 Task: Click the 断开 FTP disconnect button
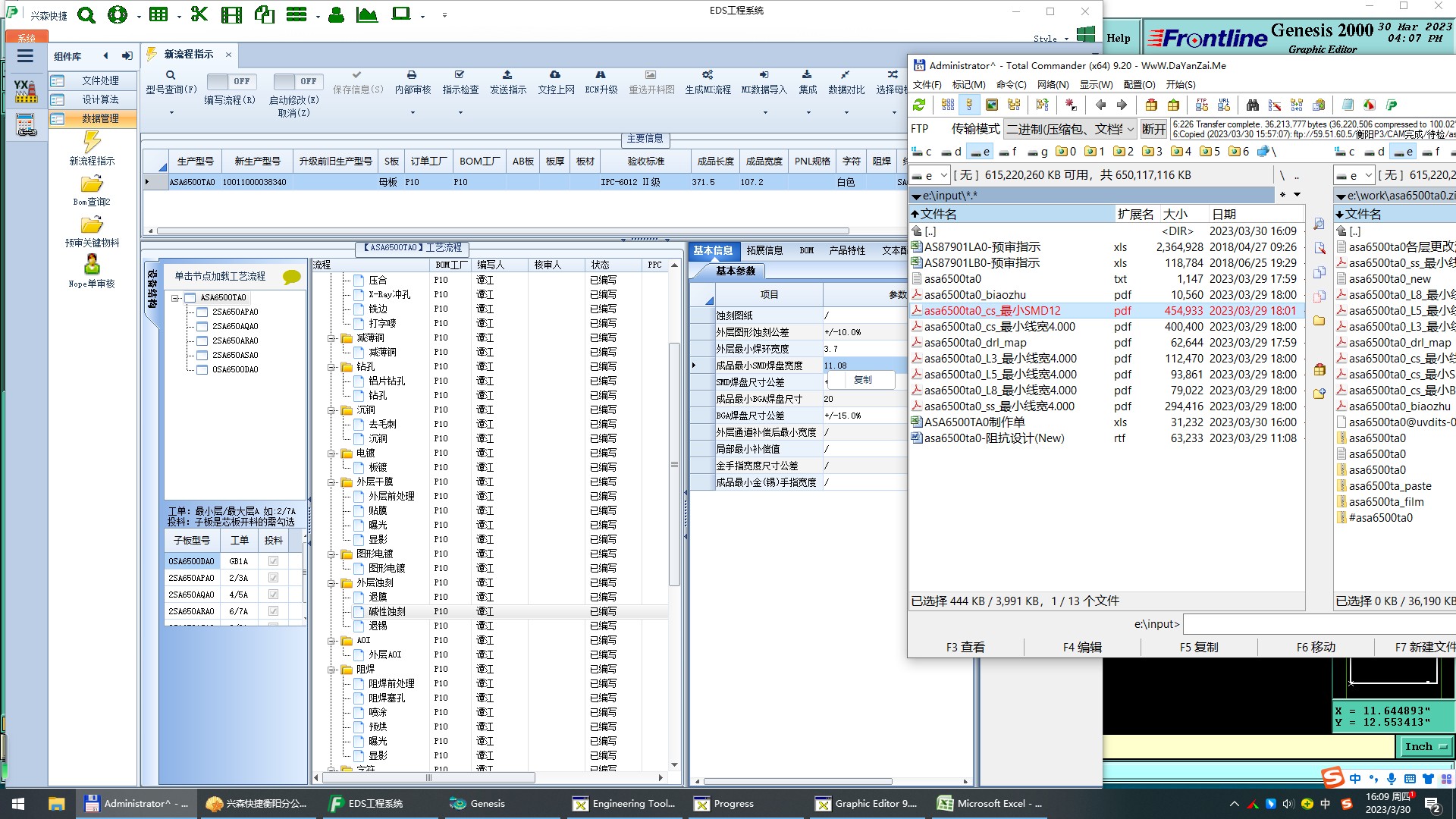pos(1153,130)
